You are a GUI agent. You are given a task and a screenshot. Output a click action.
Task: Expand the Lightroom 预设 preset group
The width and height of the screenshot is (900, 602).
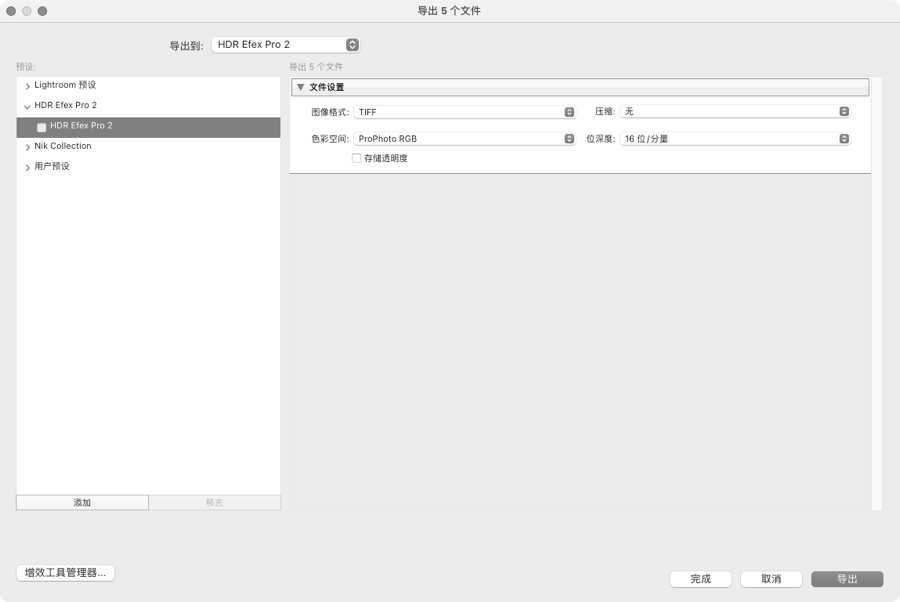point(28,86)
